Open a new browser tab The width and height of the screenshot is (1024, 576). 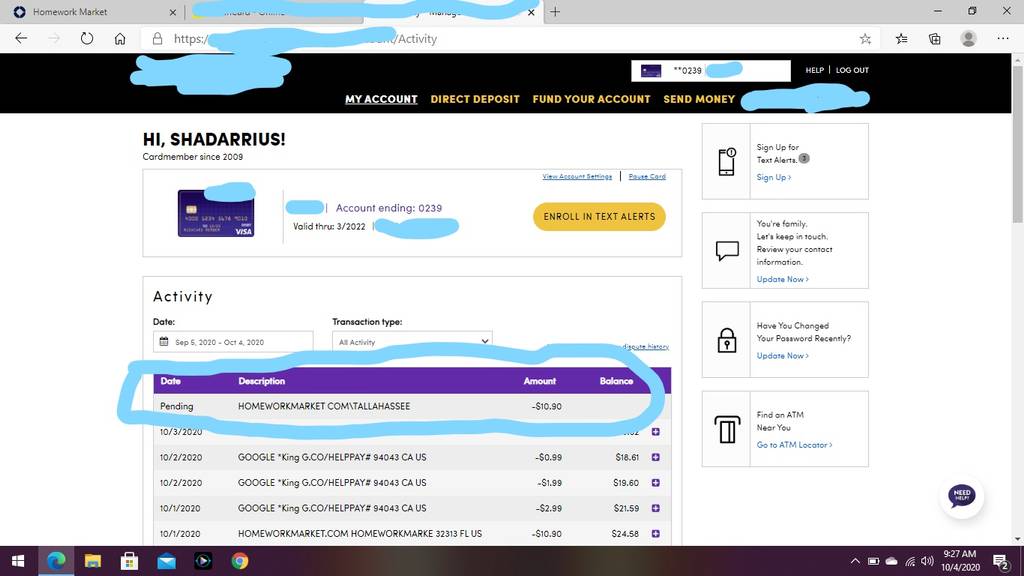pos(554,12)
